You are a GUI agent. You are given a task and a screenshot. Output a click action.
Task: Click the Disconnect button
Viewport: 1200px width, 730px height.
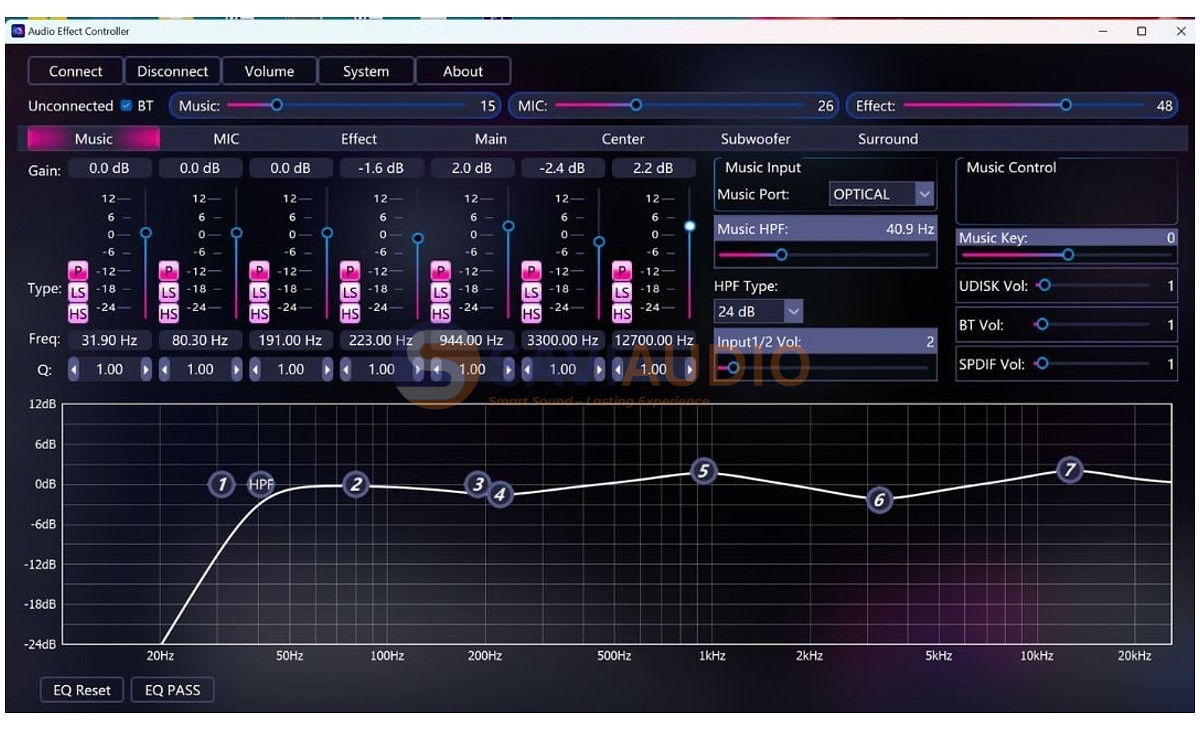click(172, 71)
